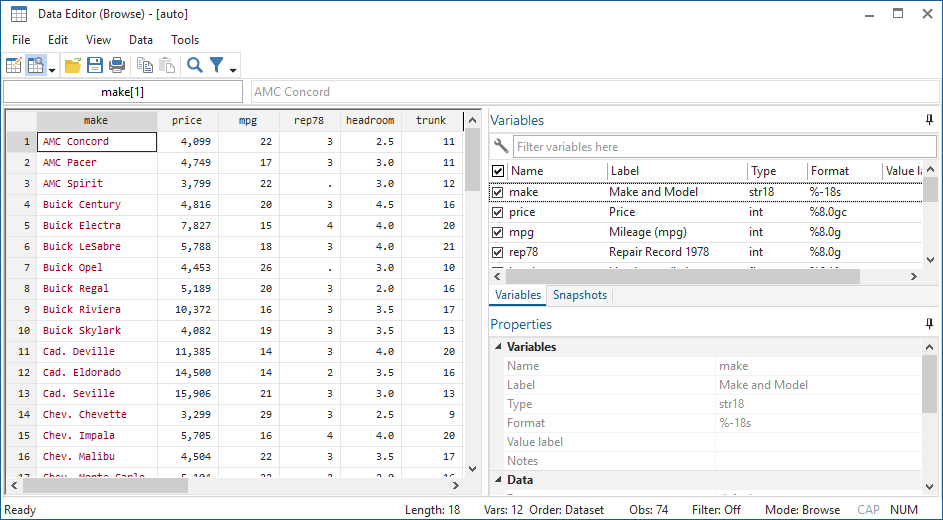Image resolution: width=943 pixels, height=520 pixels.
Task: Click the Filter observations funnel icon
Action: click(x=217, y=65)
